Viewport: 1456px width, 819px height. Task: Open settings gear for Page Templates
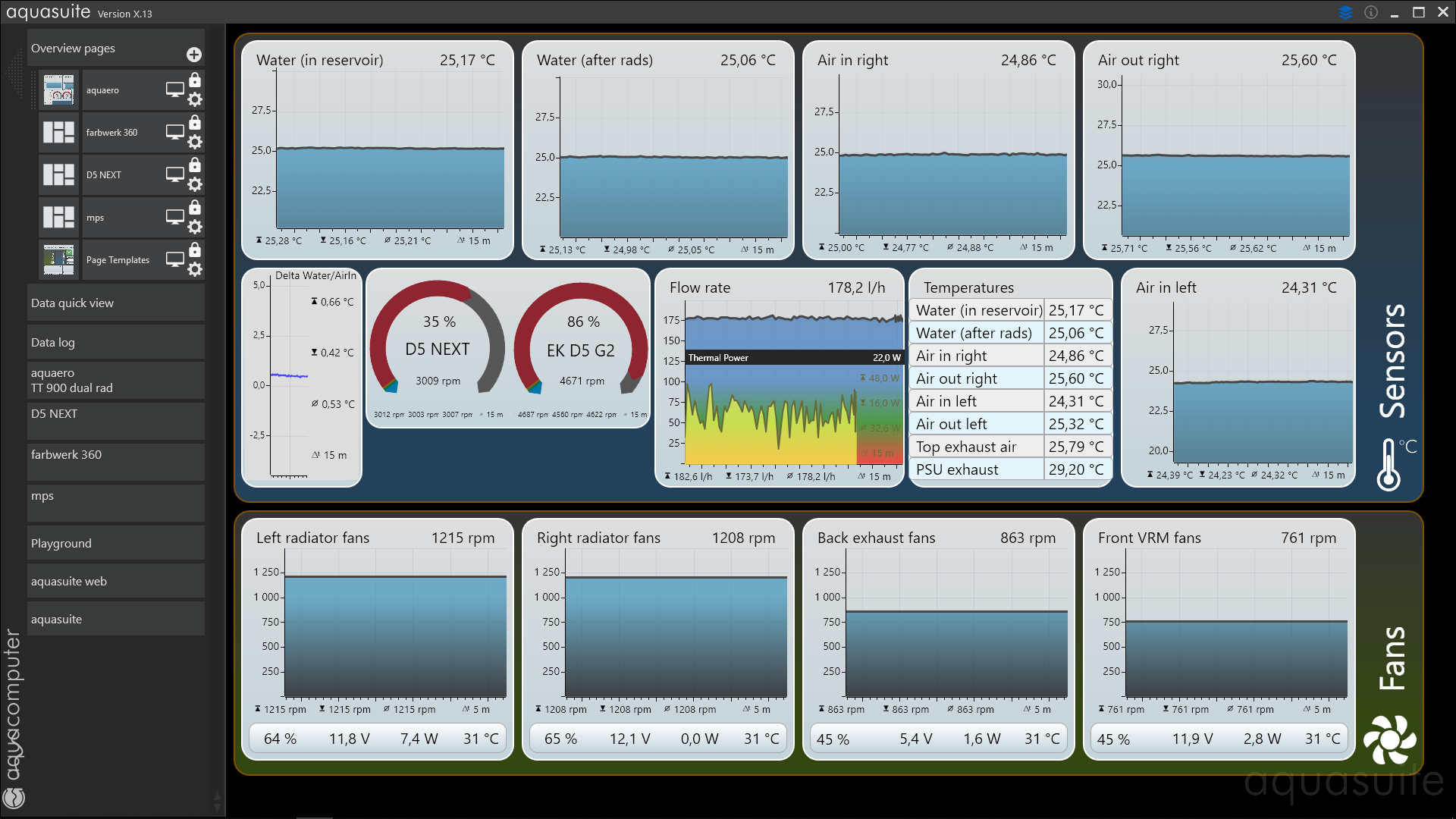click(195, 269)
